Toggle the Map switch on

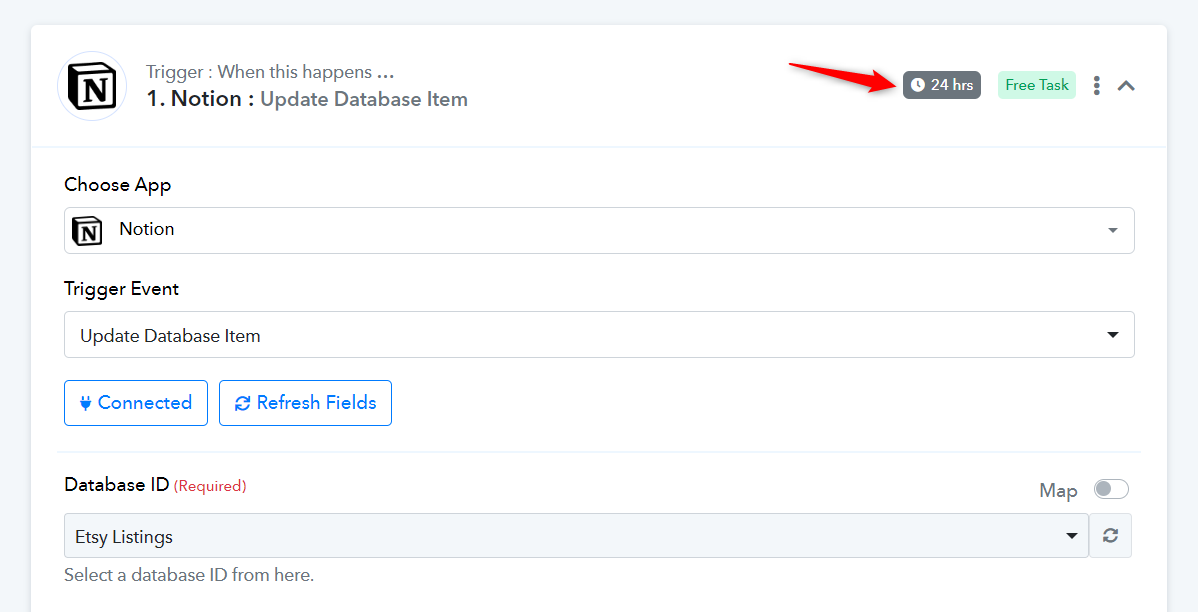pos(1110,489)
